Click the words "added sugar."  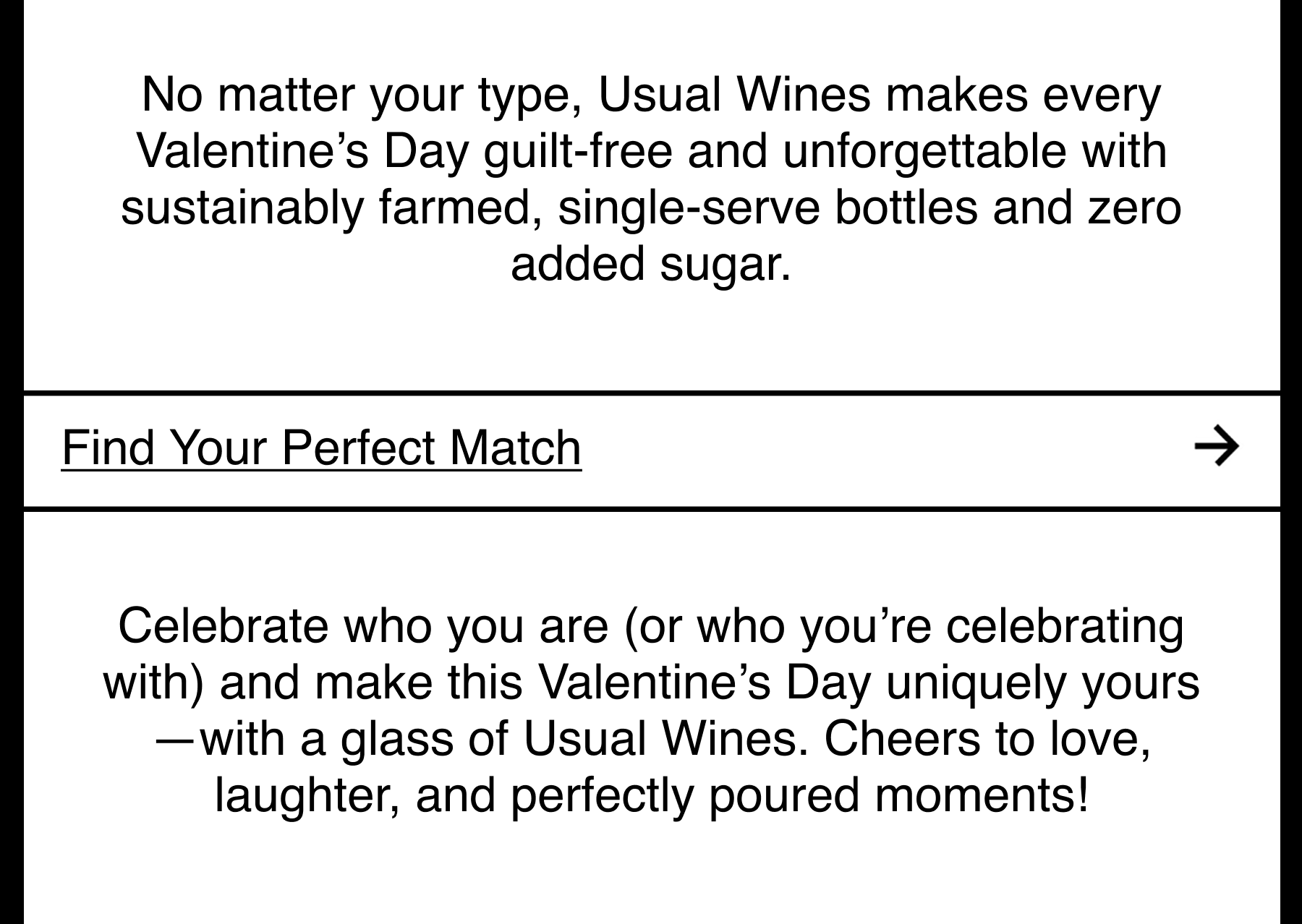(x=651, y=263)
